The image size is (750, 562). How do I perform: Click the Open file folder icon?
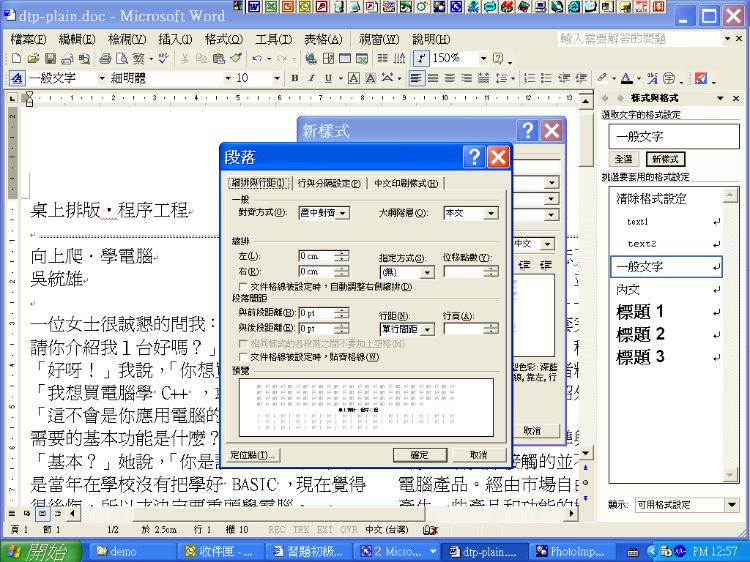(x=33, y=58)
